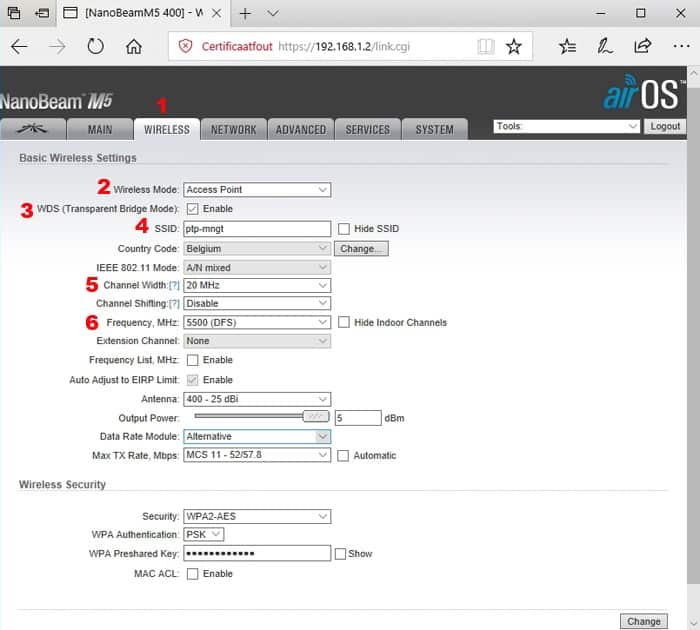Click WPA Preshared Key field
The height and width of the screenshot is (630, 700).
point(257,553)
